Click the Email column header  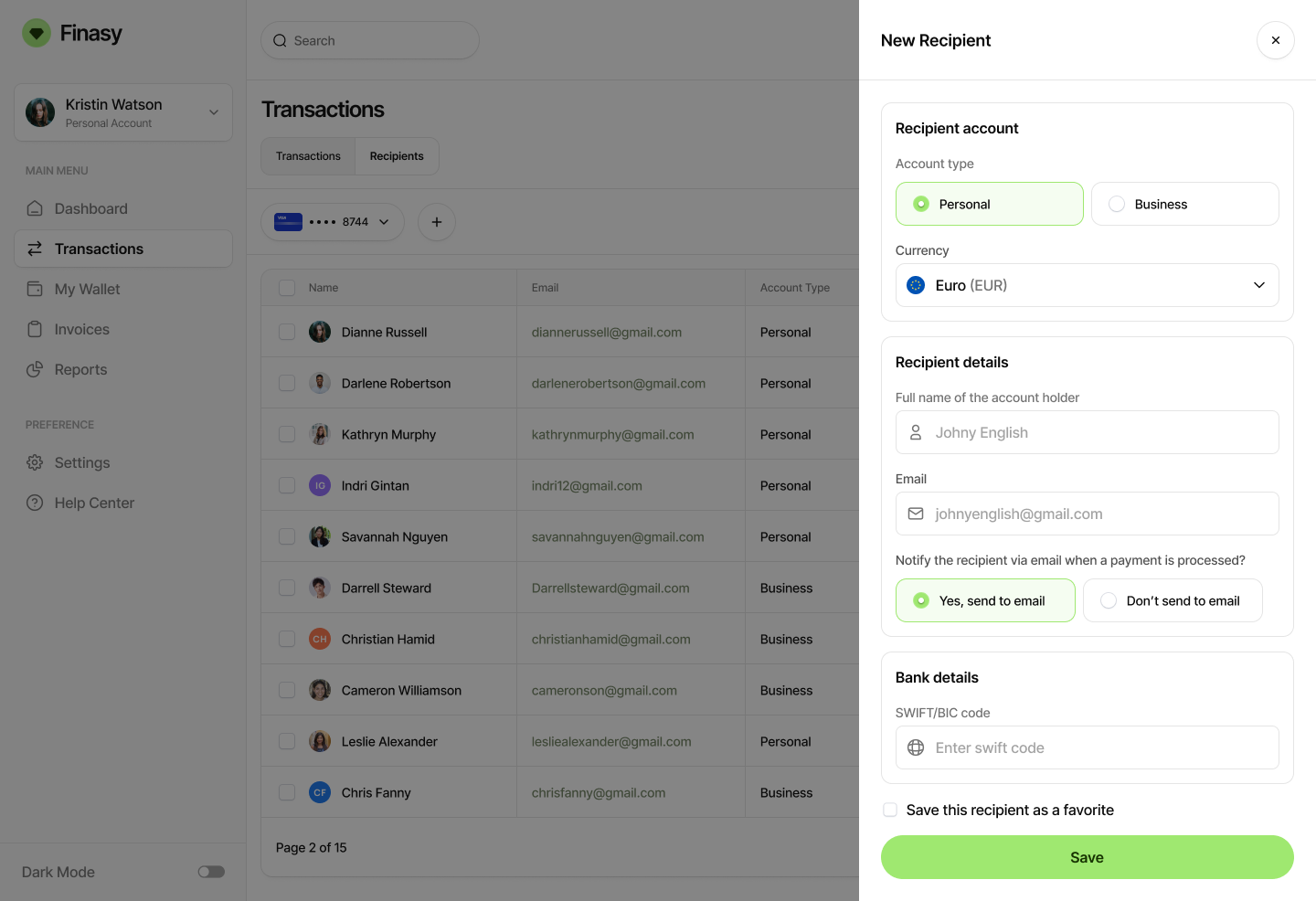[x=545, y=288]
